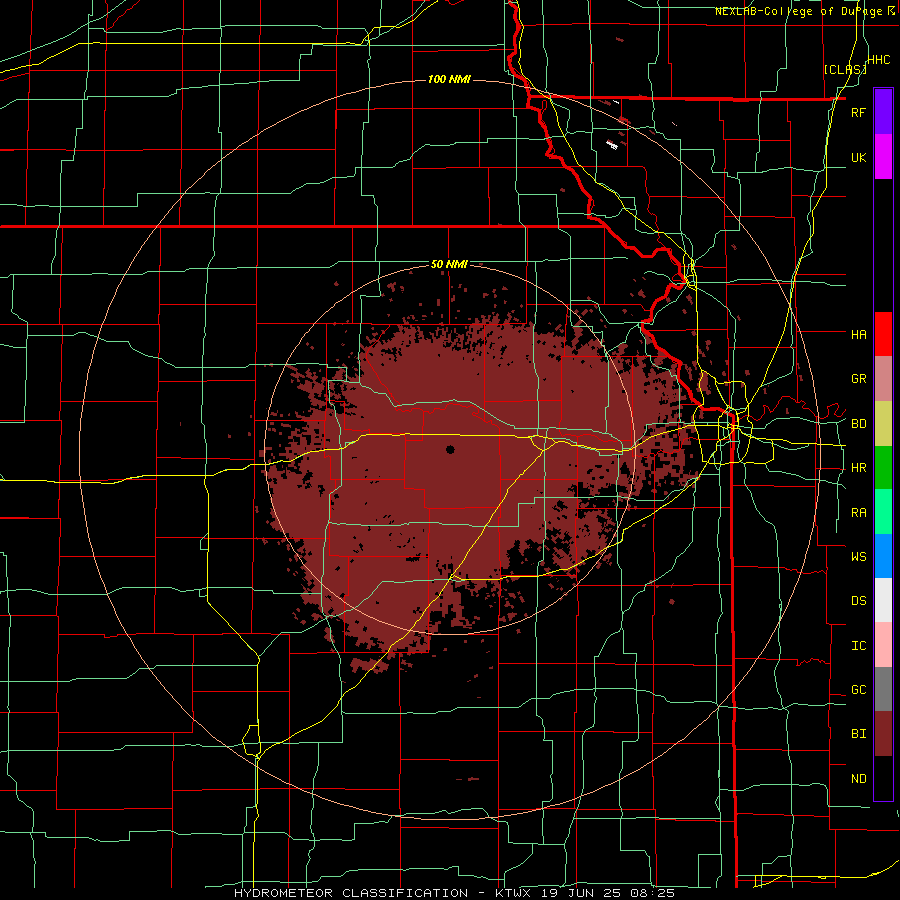Viewport: 900px width, 900px height.
Task: Click the GC legend label
Action: tap(858, 690)
